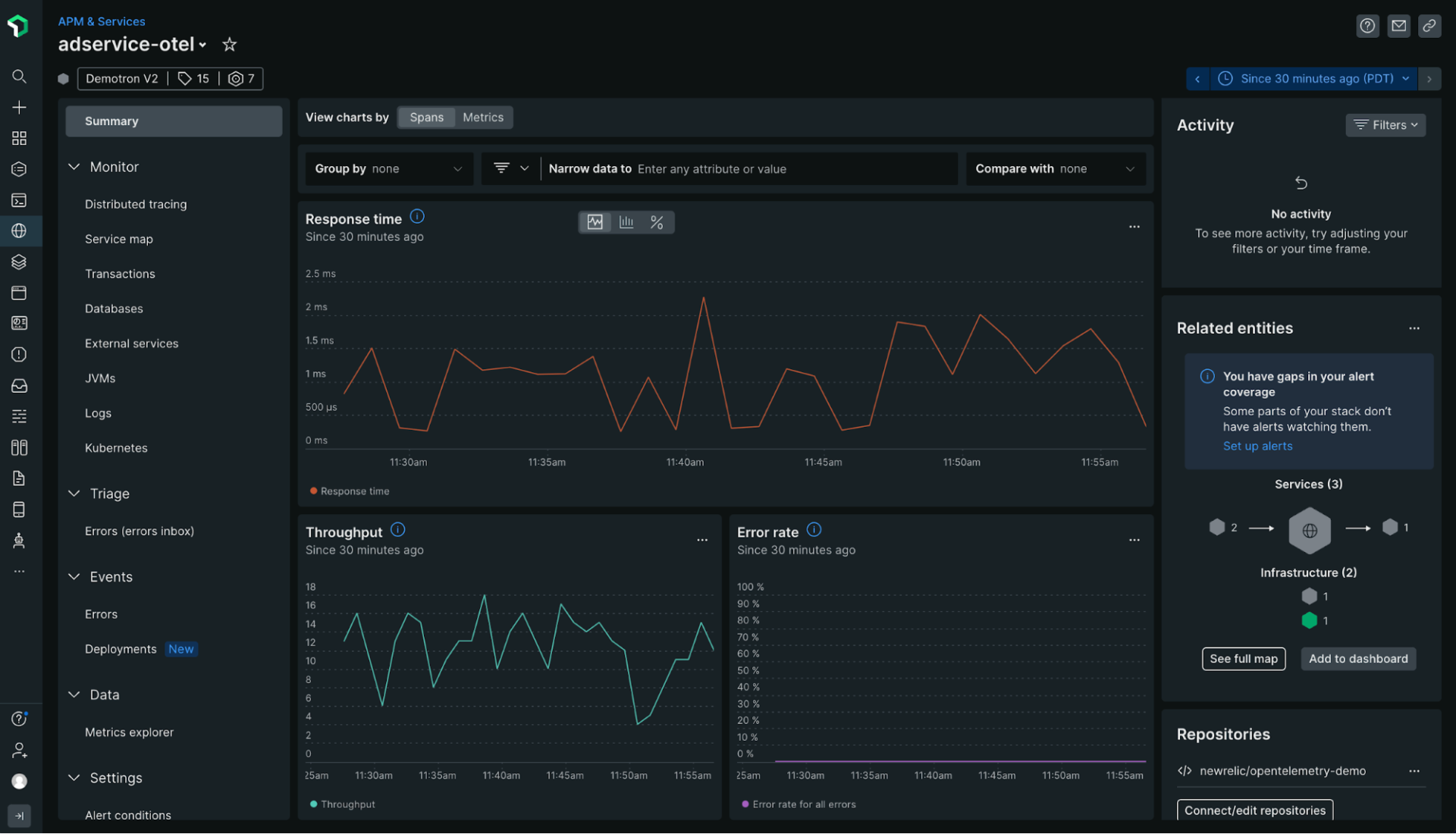Open the Compare with dropdown
The height and width of the screenshot is (834, 1456).
tap(1055, 168)
